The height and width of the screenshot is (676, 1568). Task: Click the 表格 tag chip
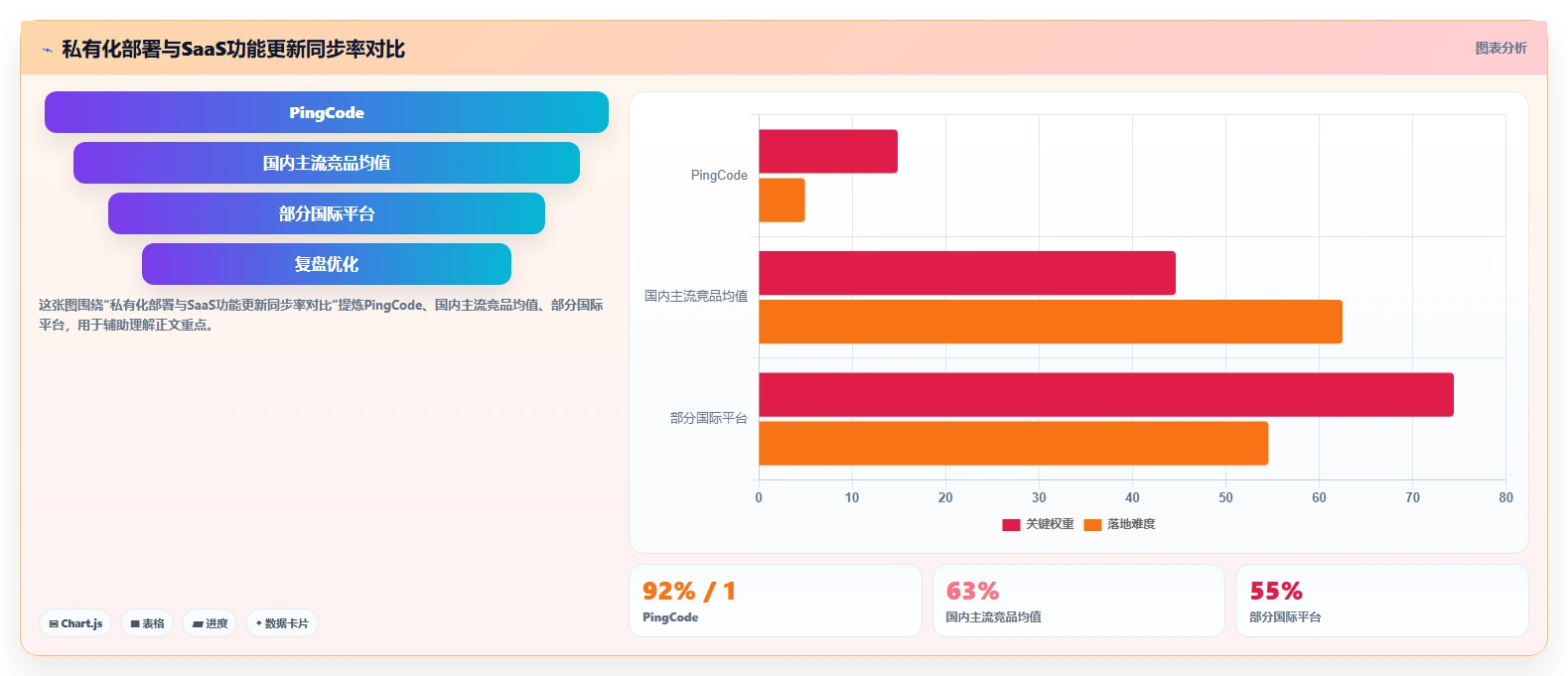pyautogui.click(x=147, y=623)
